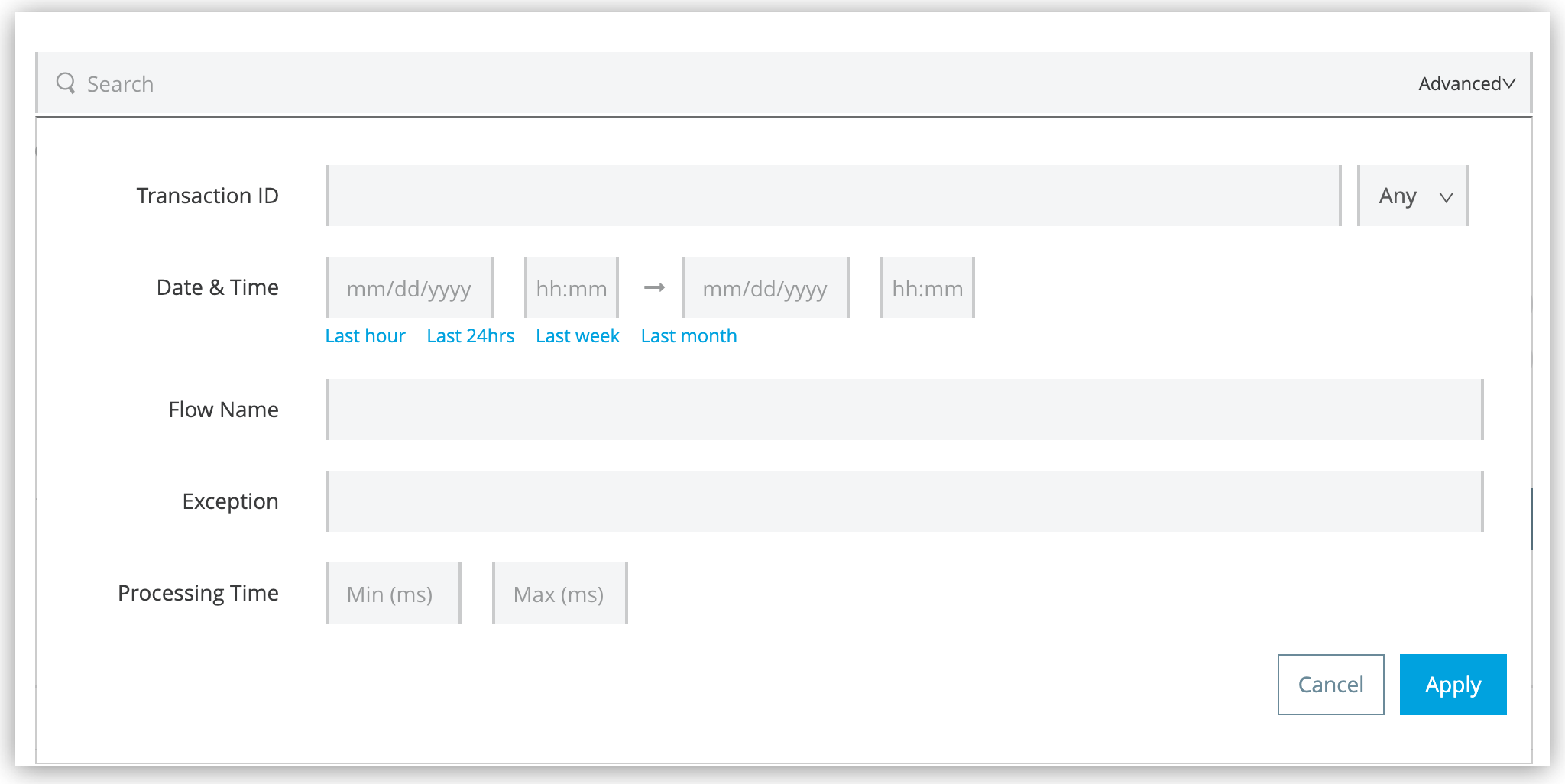
Task: Click the Max (ms) processing time field
Action: 559,593
